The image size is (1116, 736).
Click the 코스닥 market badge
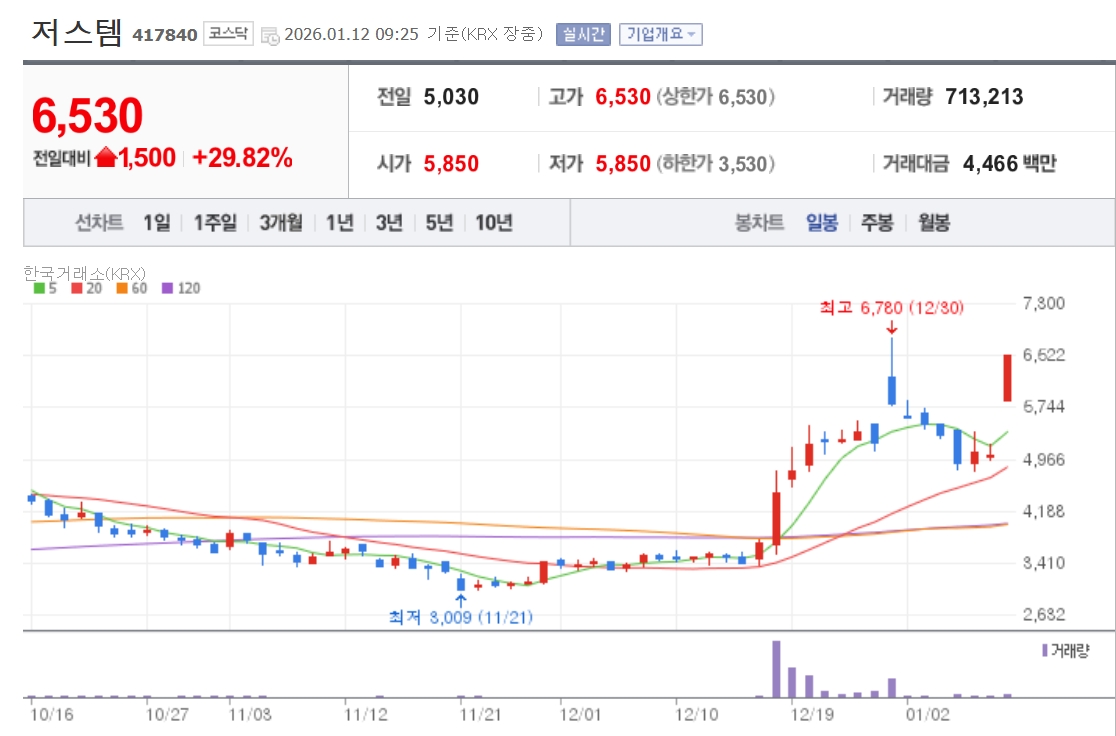pyautogui.click(x=228, y=33)
